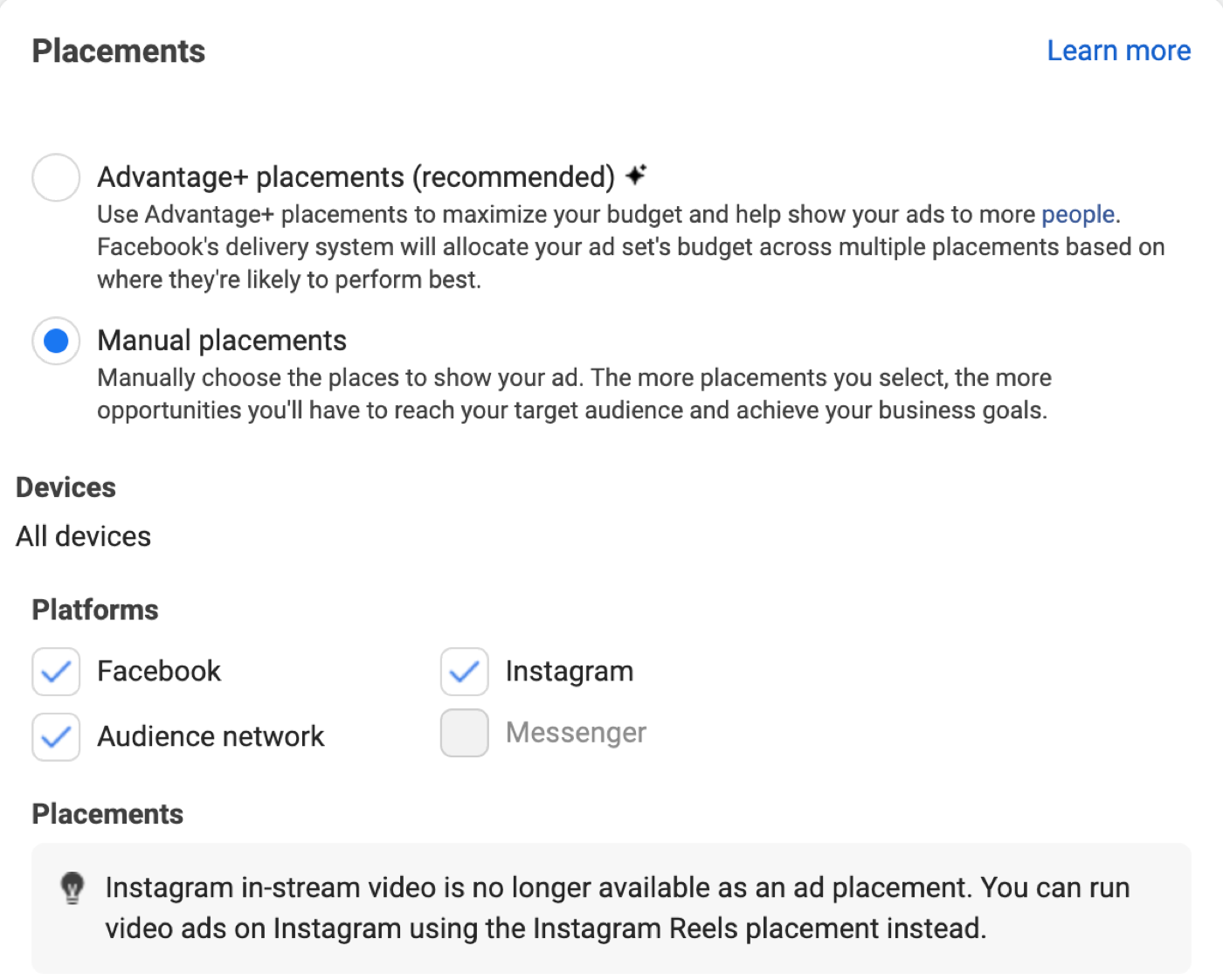Click the Instagram in-stream video notice box

coord(611,908)
